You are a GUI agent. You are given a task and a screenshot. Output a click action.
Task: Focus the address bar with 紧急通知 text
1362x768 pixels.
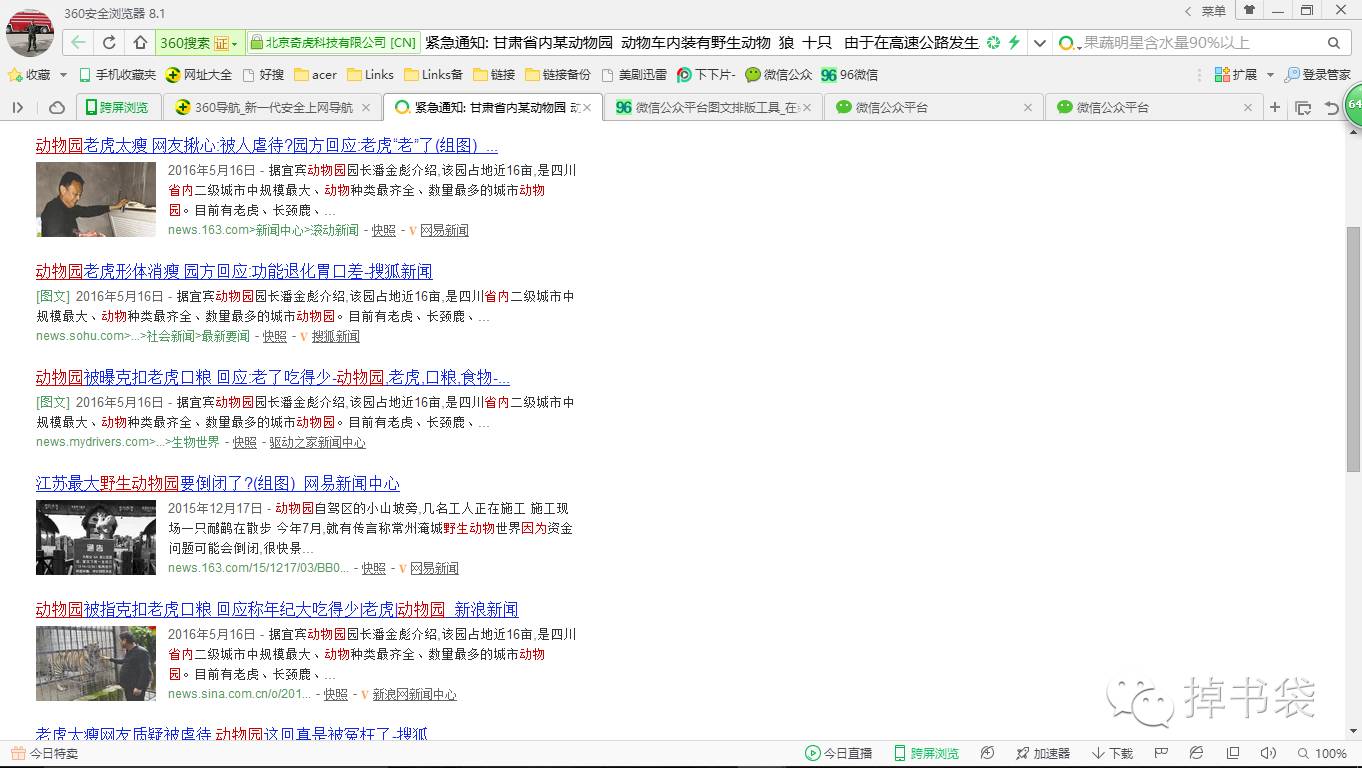(x=702, y=43)
